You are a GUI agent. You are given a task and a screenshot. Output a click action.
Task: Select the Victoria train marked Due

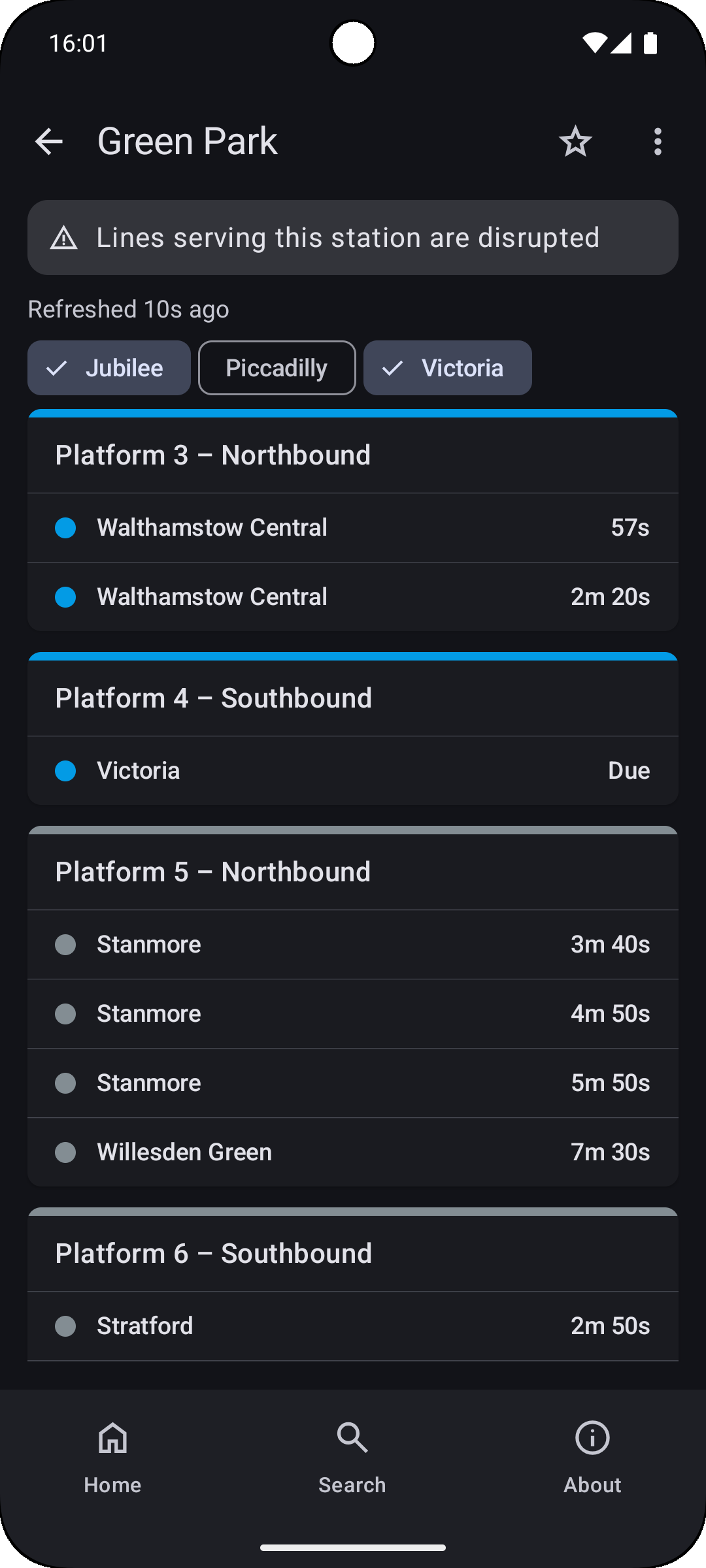(x=353, y=771)
